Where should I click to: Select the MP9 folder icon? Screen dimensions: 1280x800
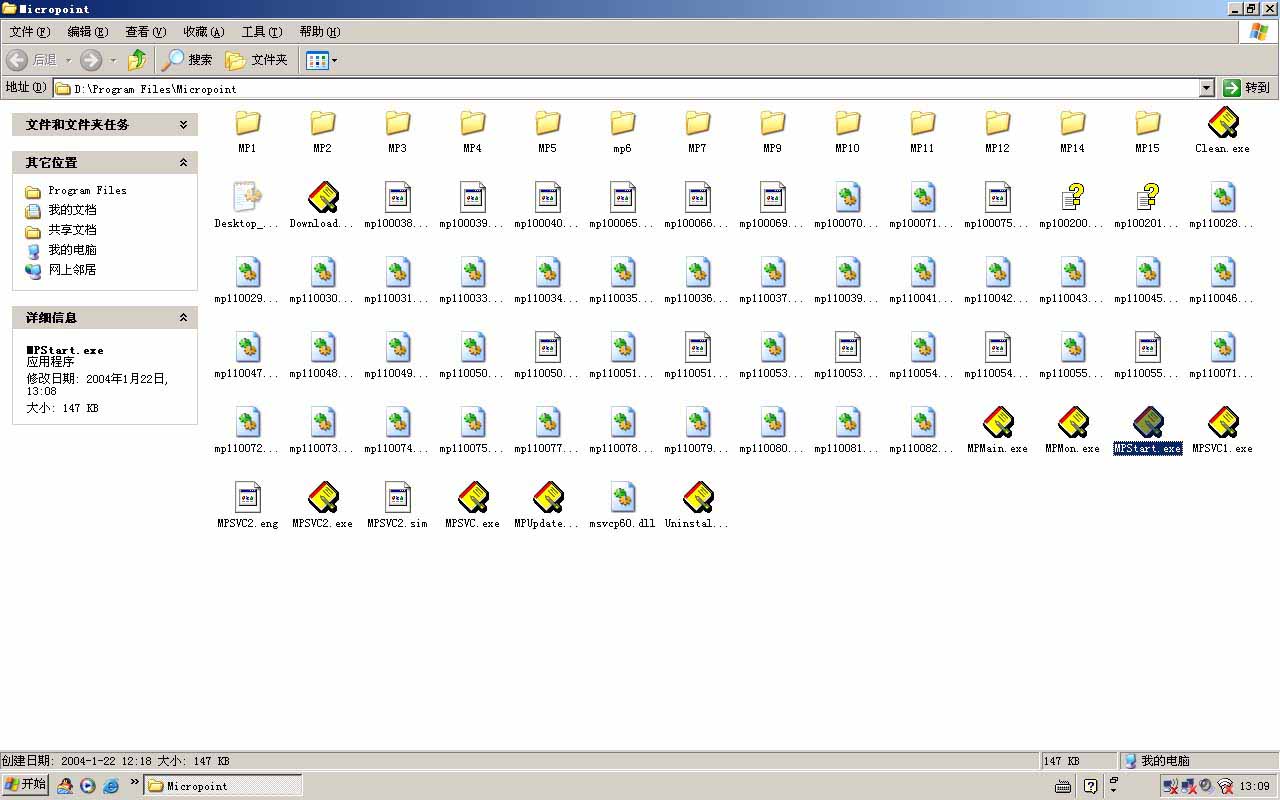[x=772, y=123]
